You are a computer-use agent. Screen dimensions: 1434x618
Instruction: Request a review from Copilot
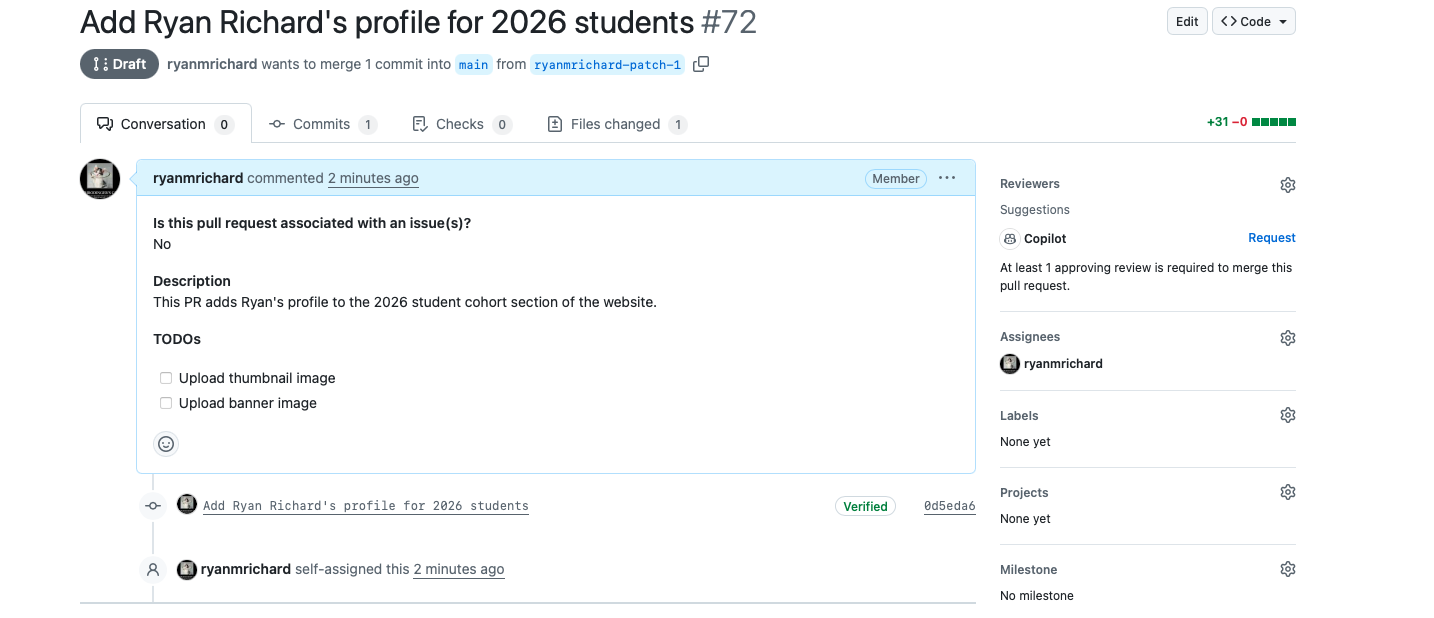coord(1271,238)
